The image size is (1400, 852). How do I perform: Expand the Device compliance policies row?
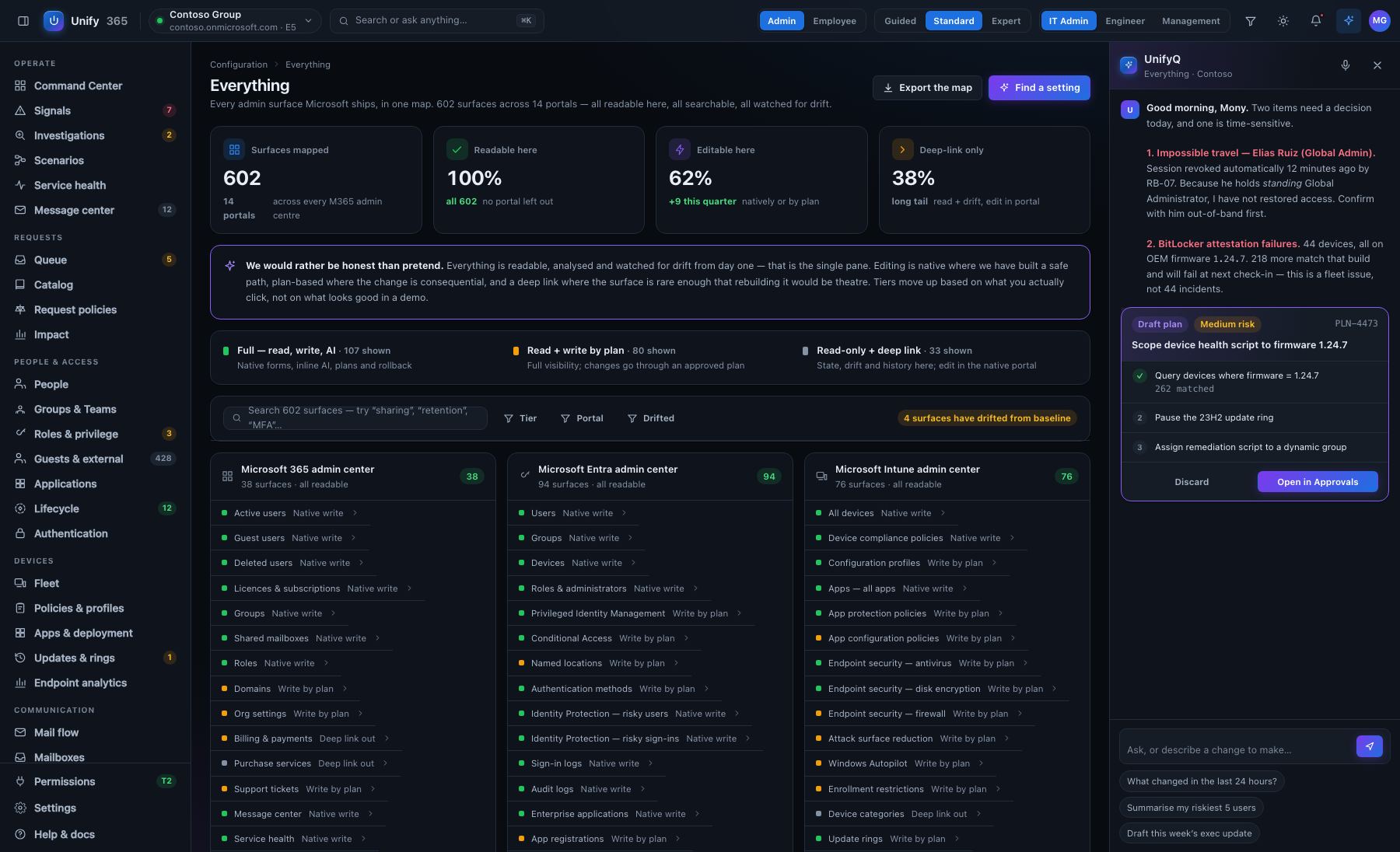click(x=915, y=538)
